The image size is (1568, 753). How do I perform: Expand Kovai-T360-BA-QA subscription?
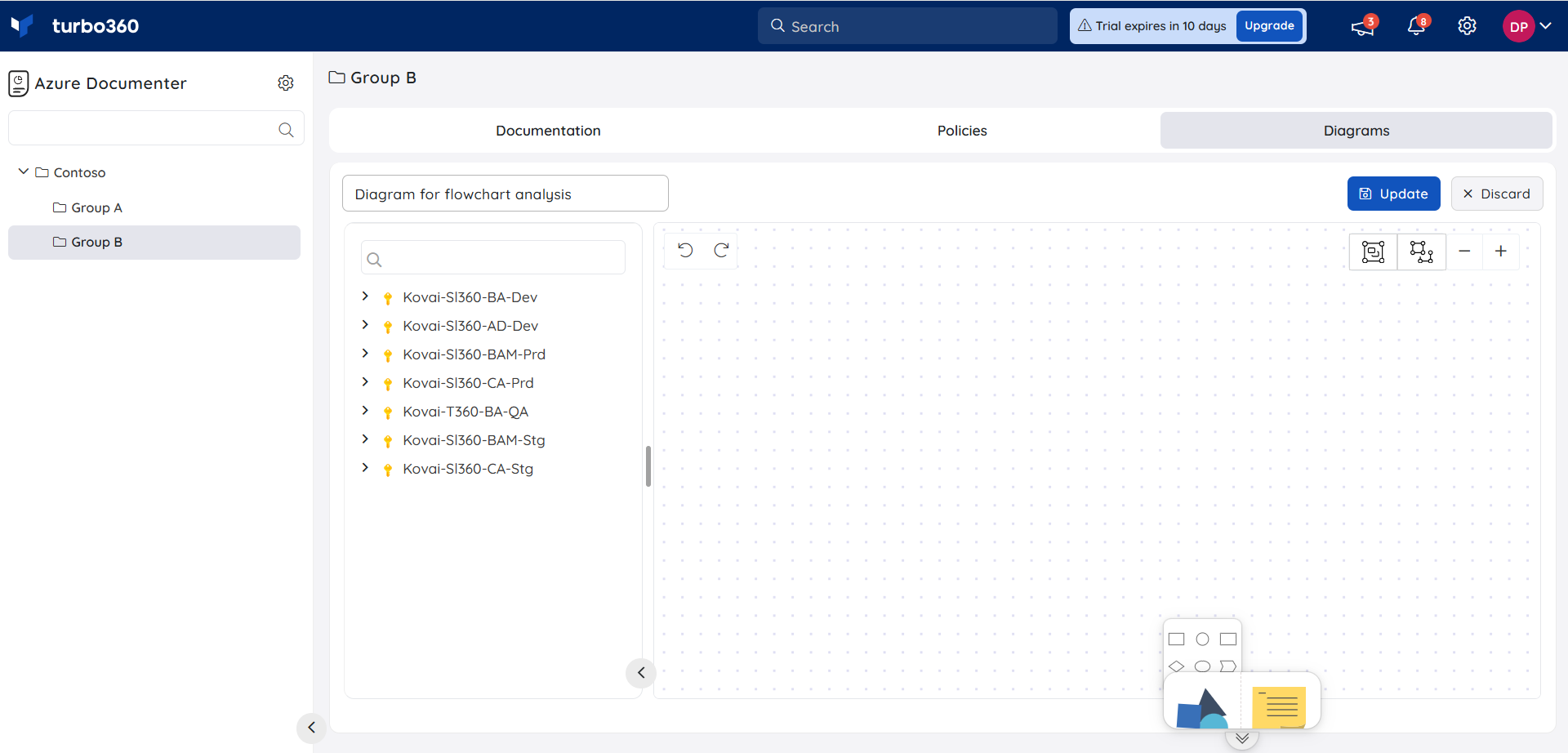click(x=365, y=411)
